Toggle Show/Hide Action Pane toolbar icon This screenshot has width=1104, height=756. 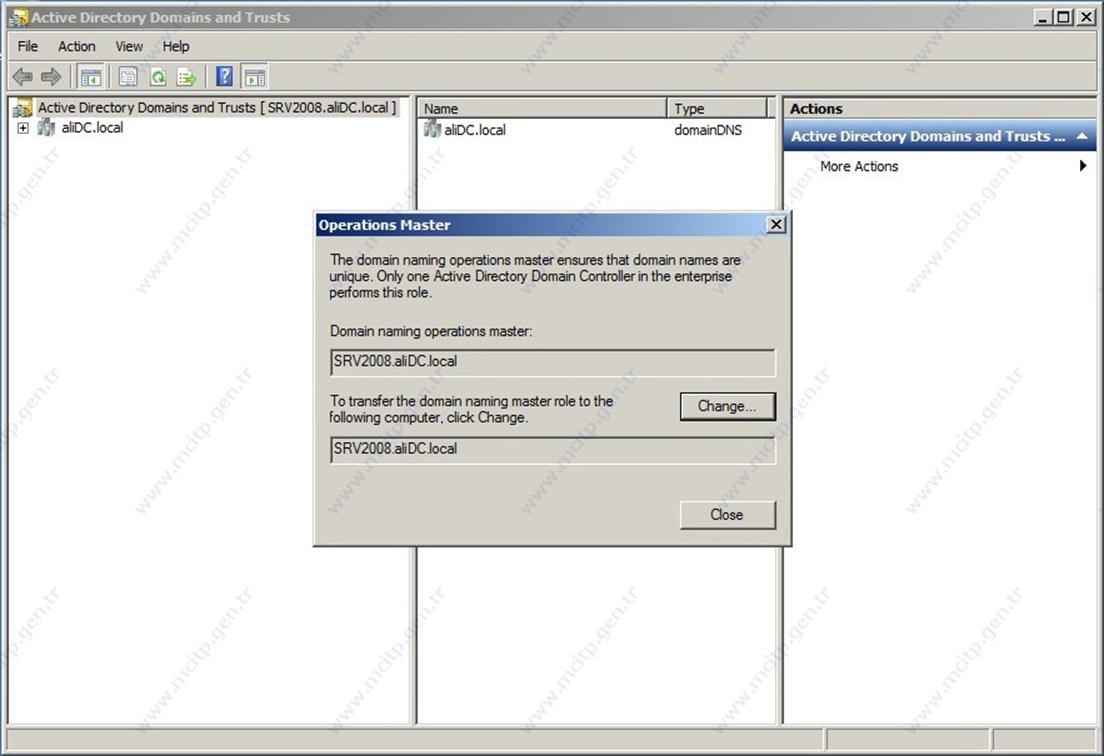[x=255, y=77]
